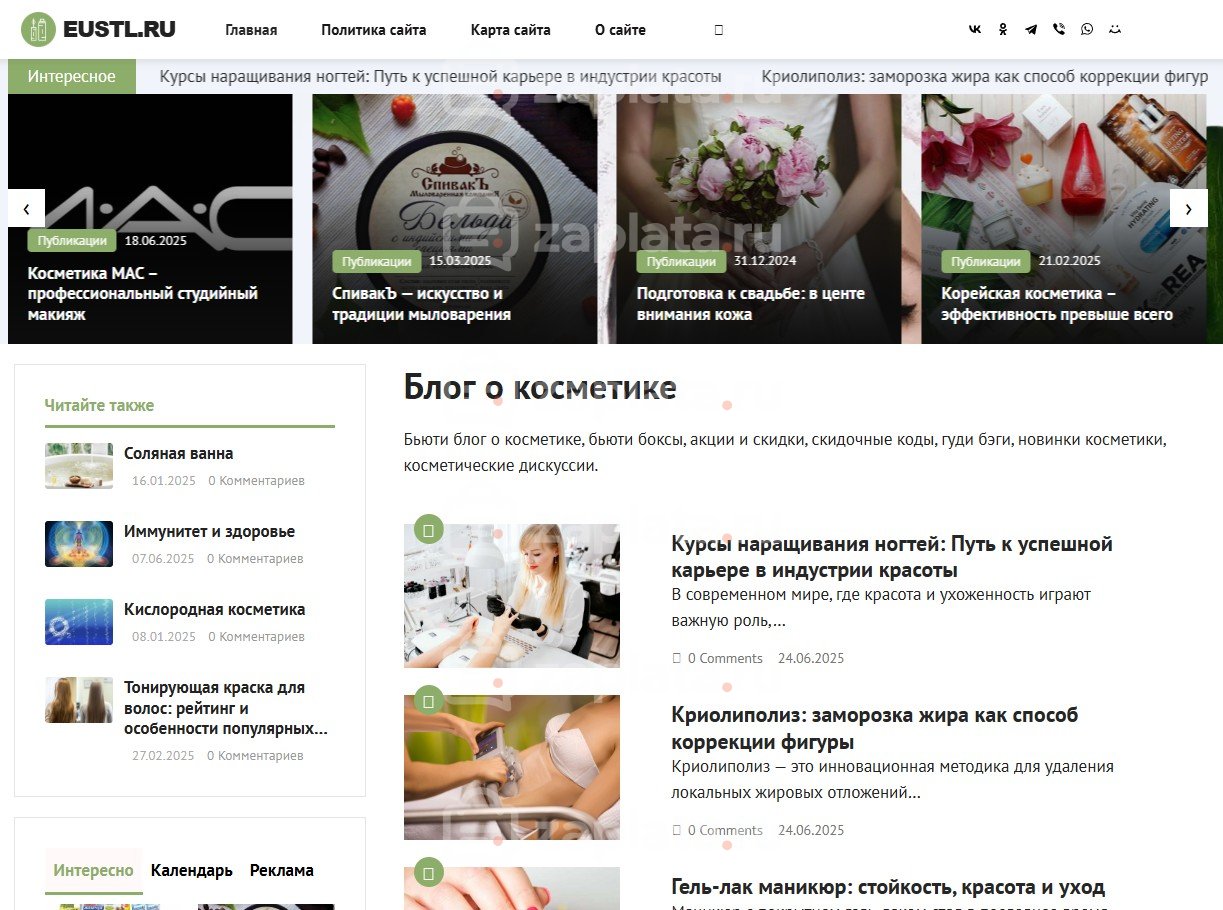This screenshot has width=1223, height=910.
Task: Click green badge on nail courses thumbnail
Action: (x=428, y=529)
